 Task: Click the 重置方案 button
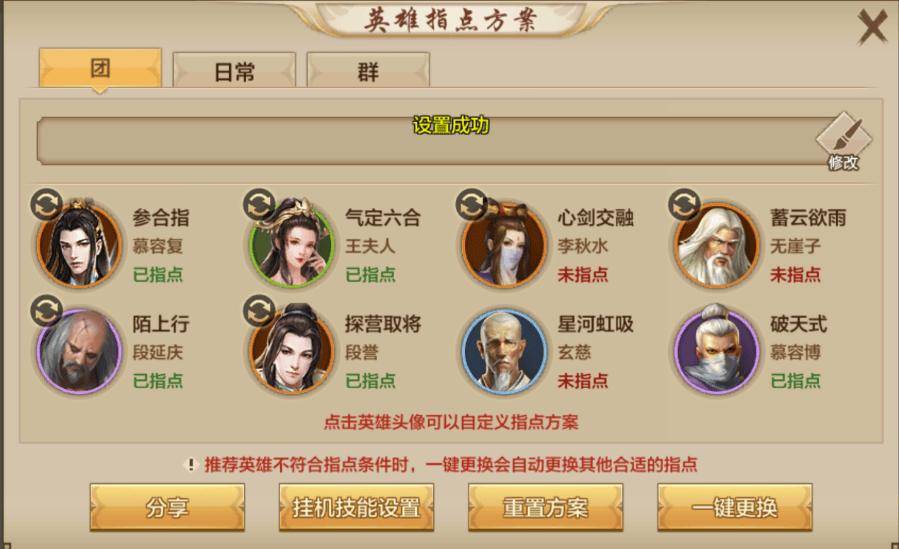point(545,507)
